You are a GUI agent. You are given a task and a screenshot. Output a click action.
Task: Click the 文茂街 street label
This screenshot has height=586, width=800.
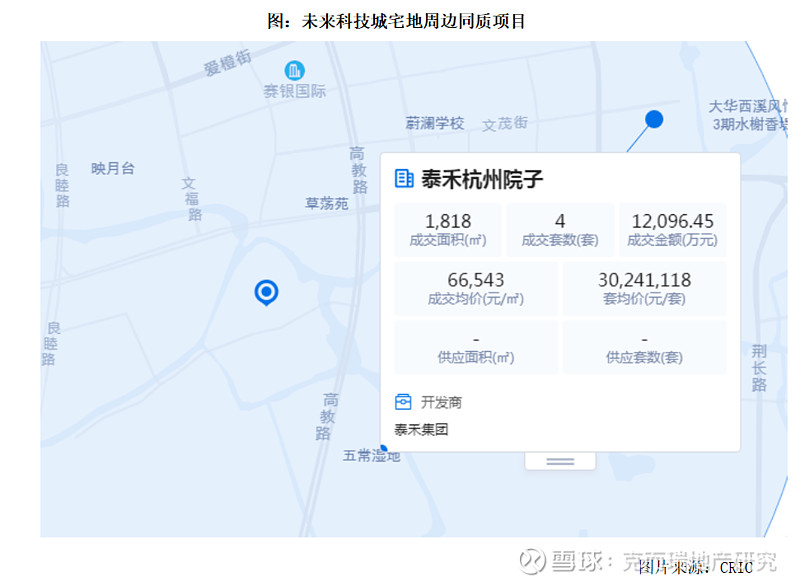[505, 123]
